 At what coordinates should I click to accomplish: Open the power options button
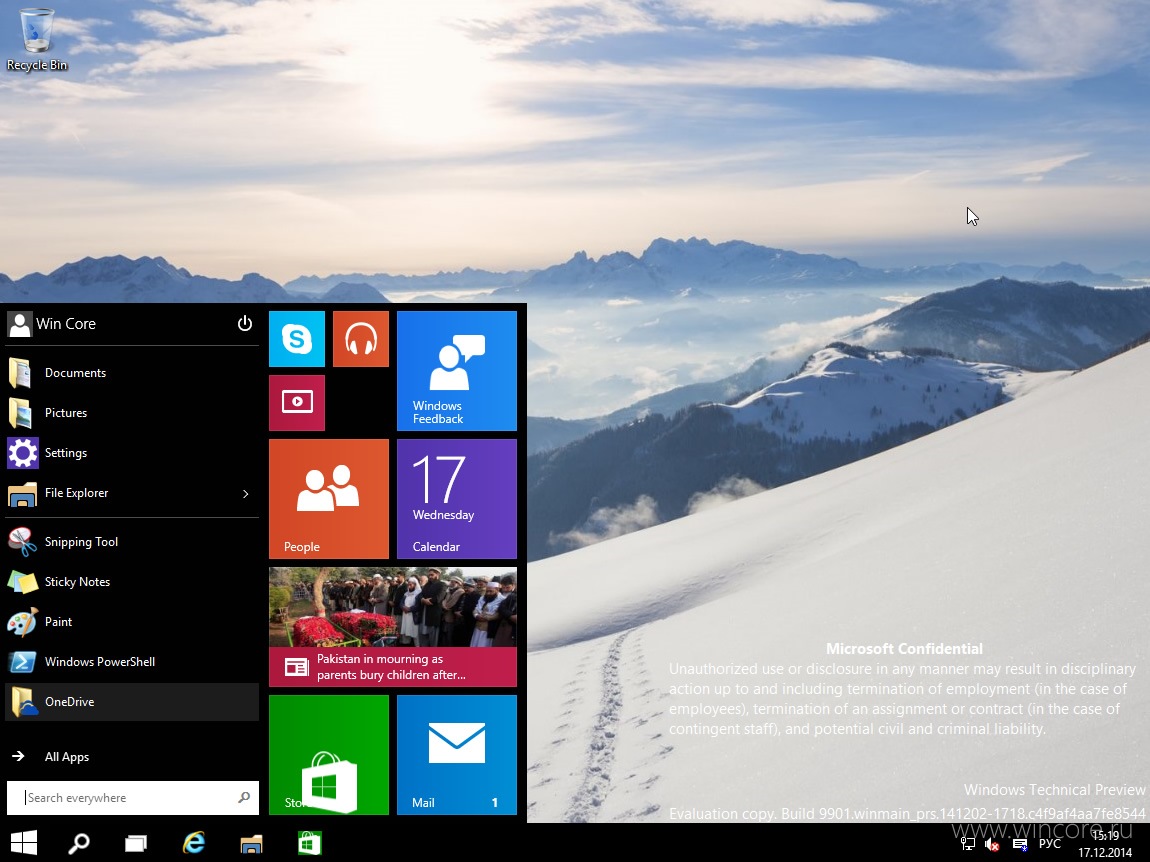[x=245, y=324]
